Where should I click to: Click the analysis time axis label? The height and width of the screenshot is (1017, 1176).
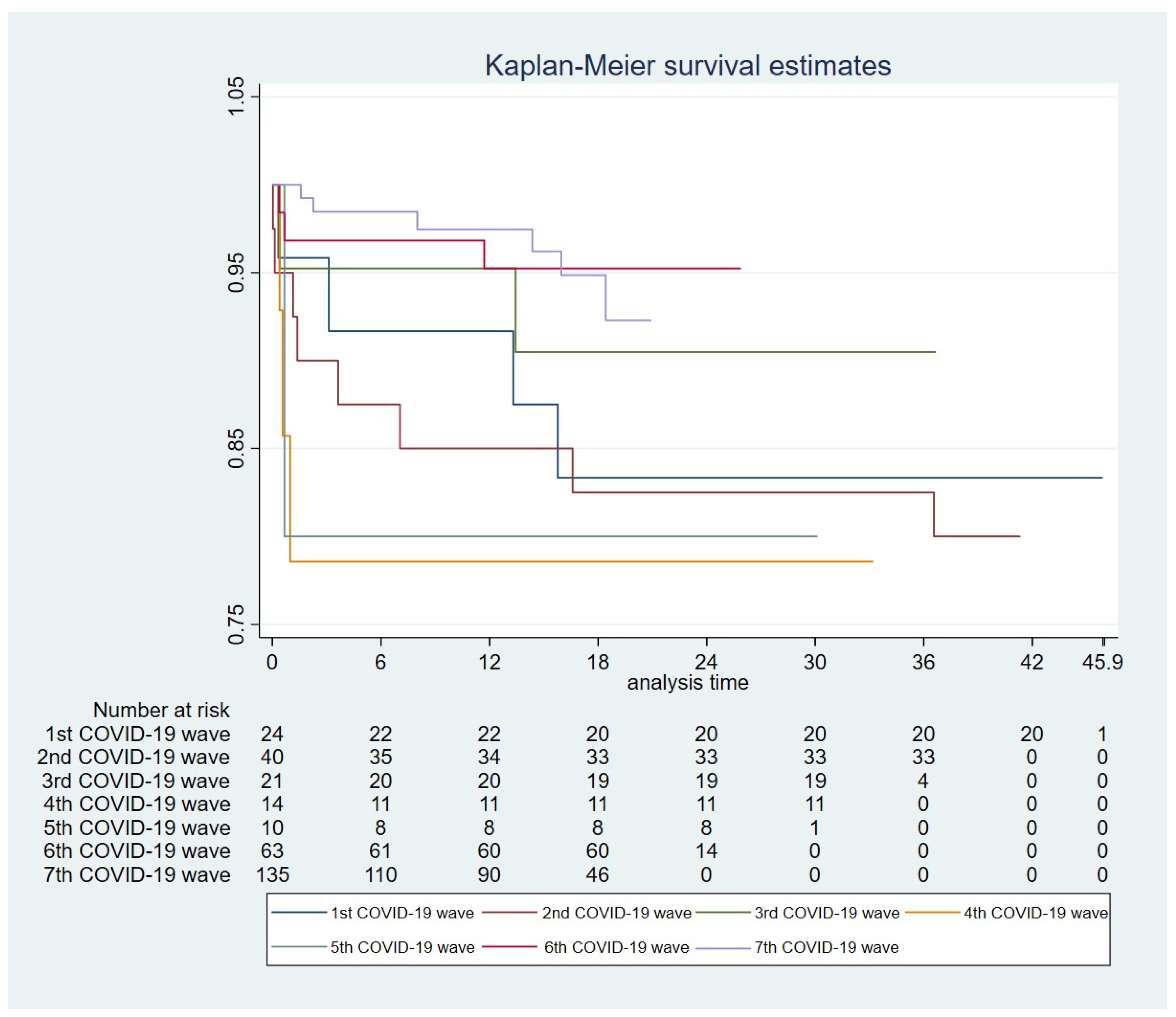687,682
